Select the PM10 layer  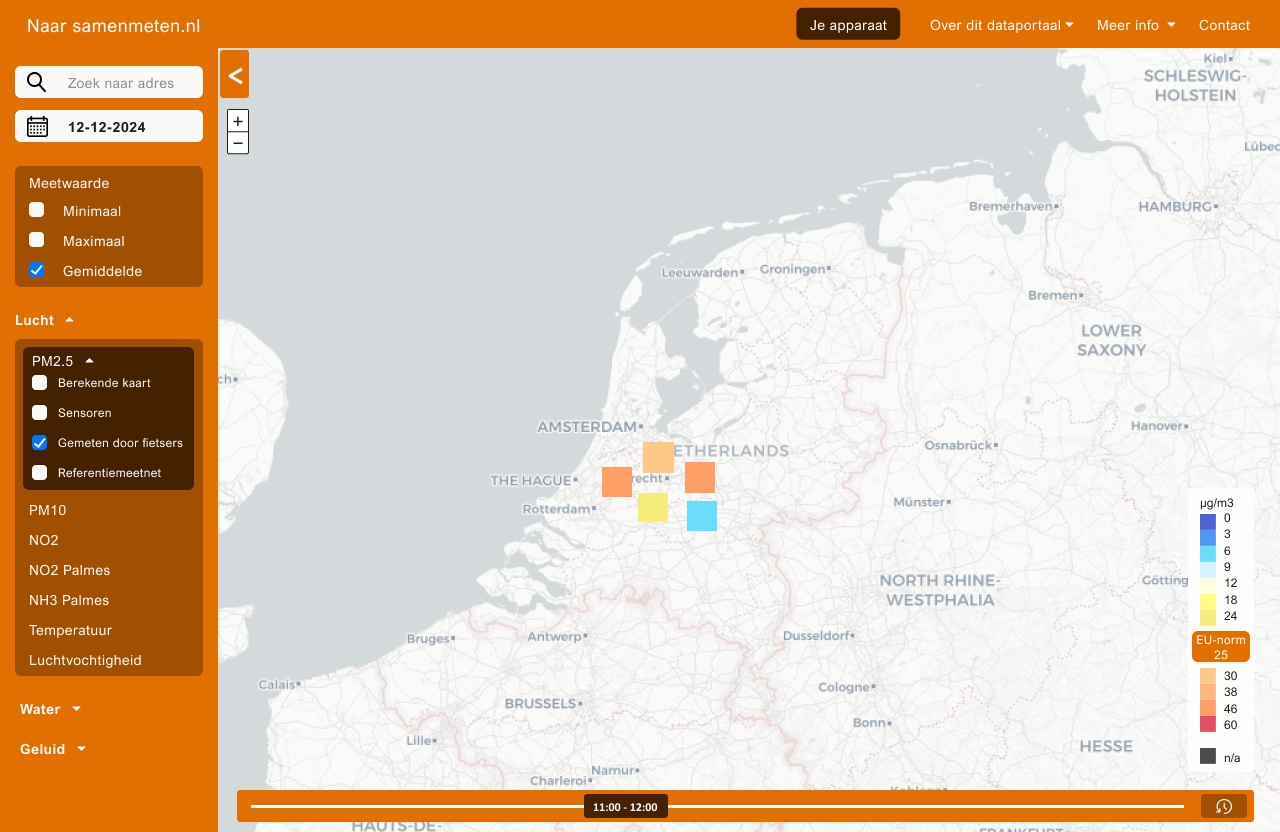pos(48,510)
